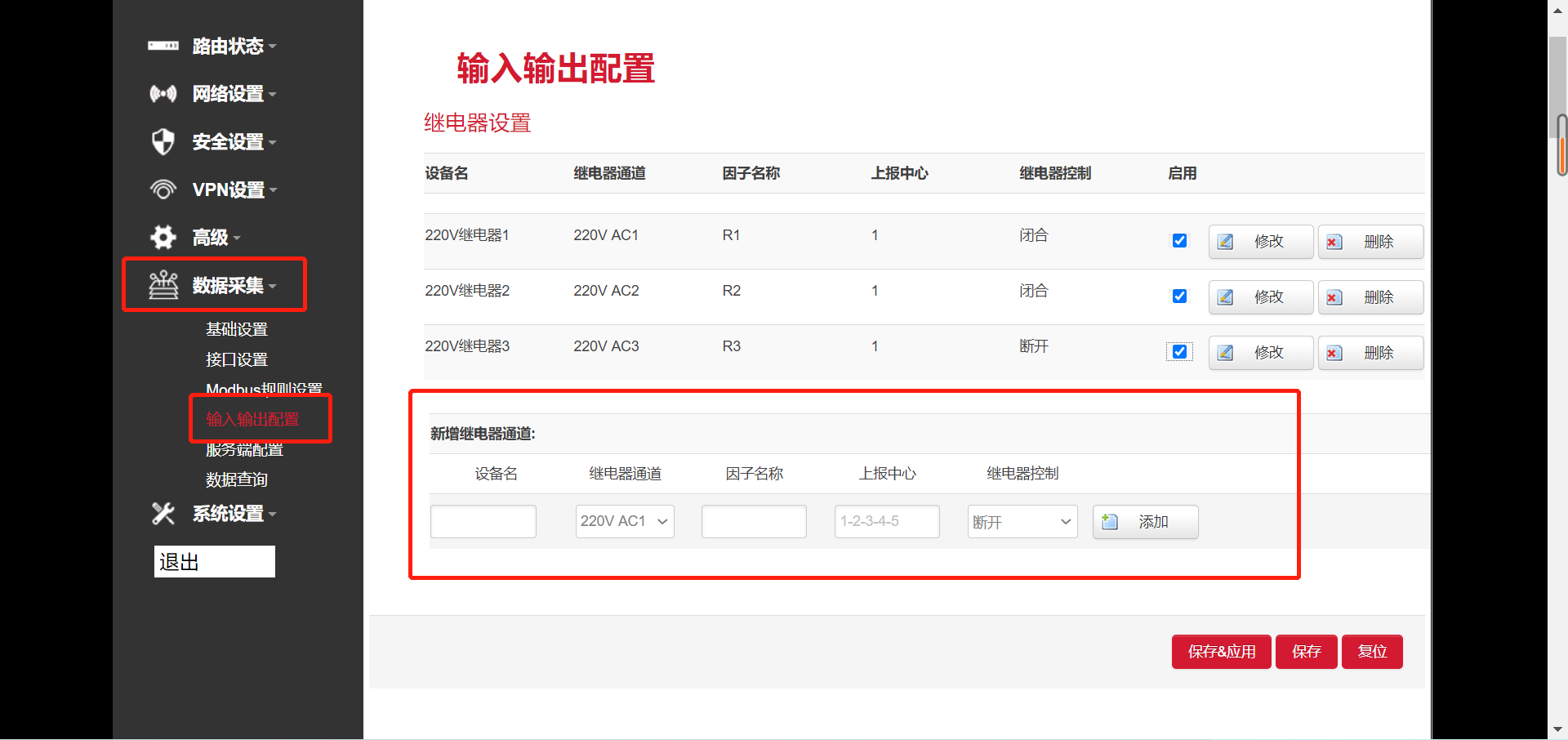Disable the 启用 checkbox for 220V继电器1

click(1179, 240)
